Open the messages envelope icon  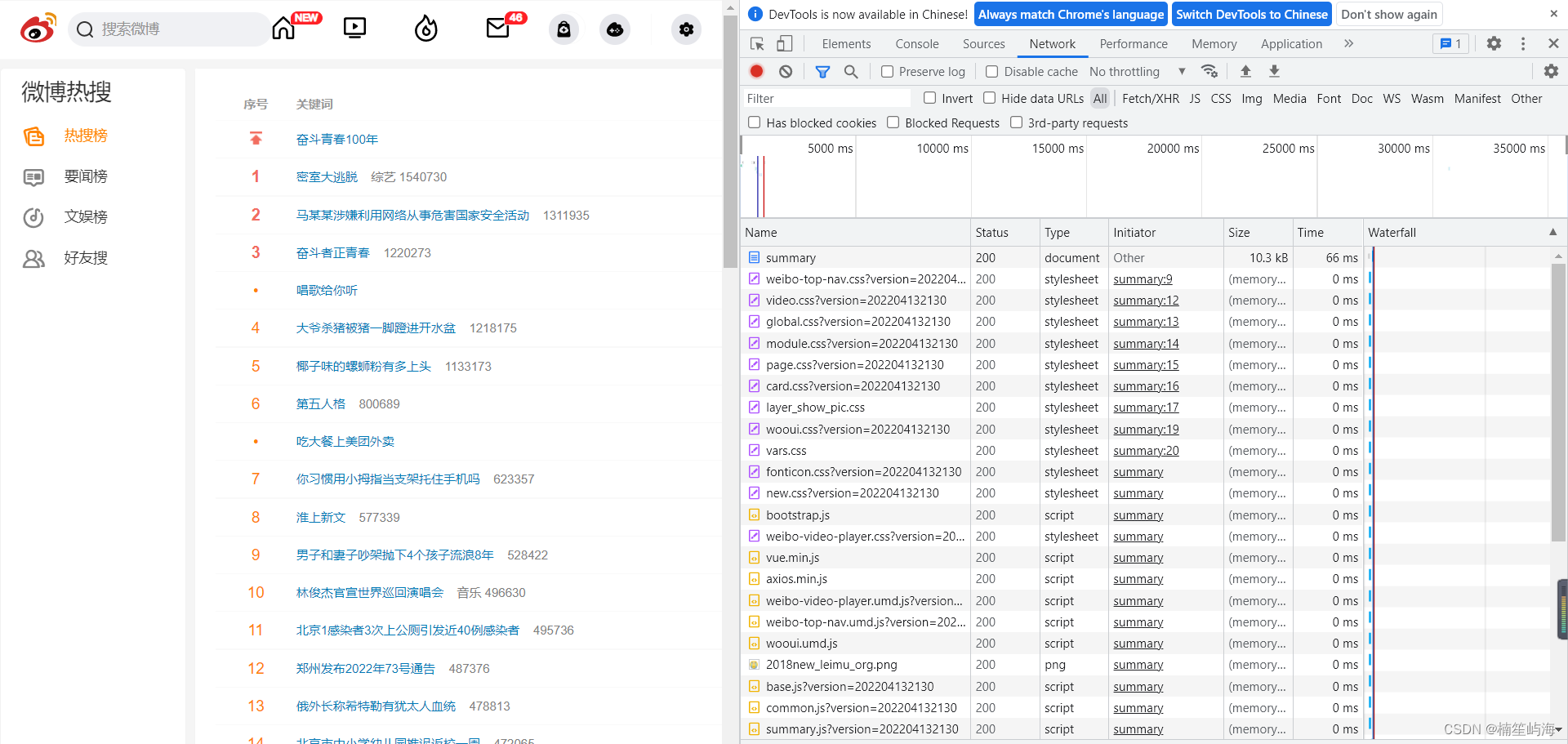[497, 29]
